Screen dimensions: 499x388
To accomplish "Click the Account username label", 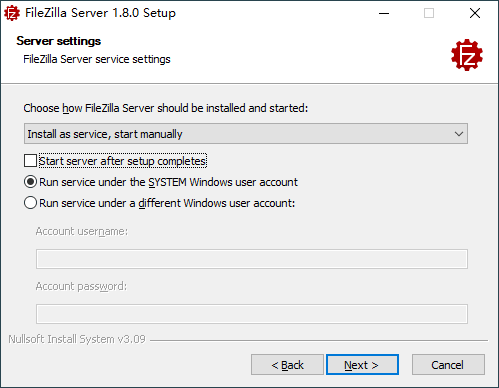I will point(82,231).
